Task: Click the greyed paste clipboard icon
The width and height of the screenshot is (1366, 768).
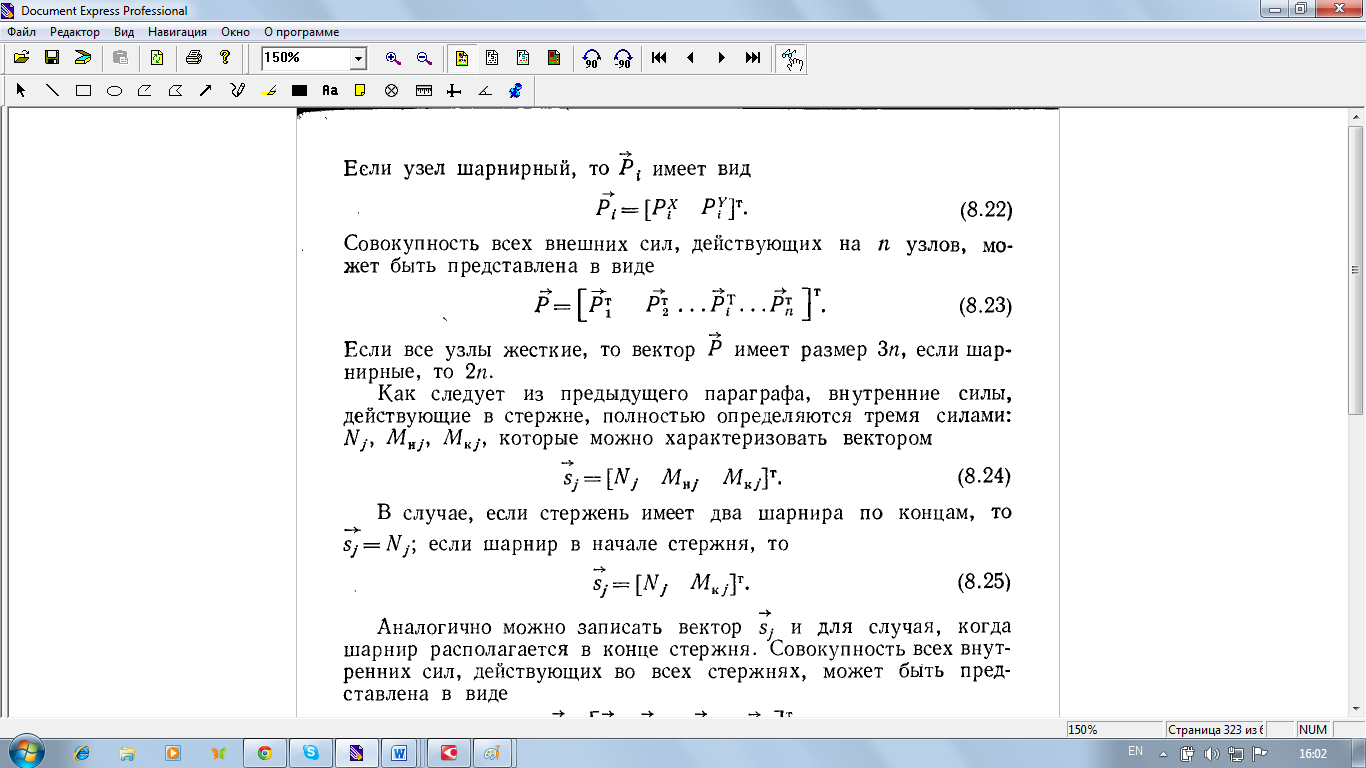Action: point(120,58)
